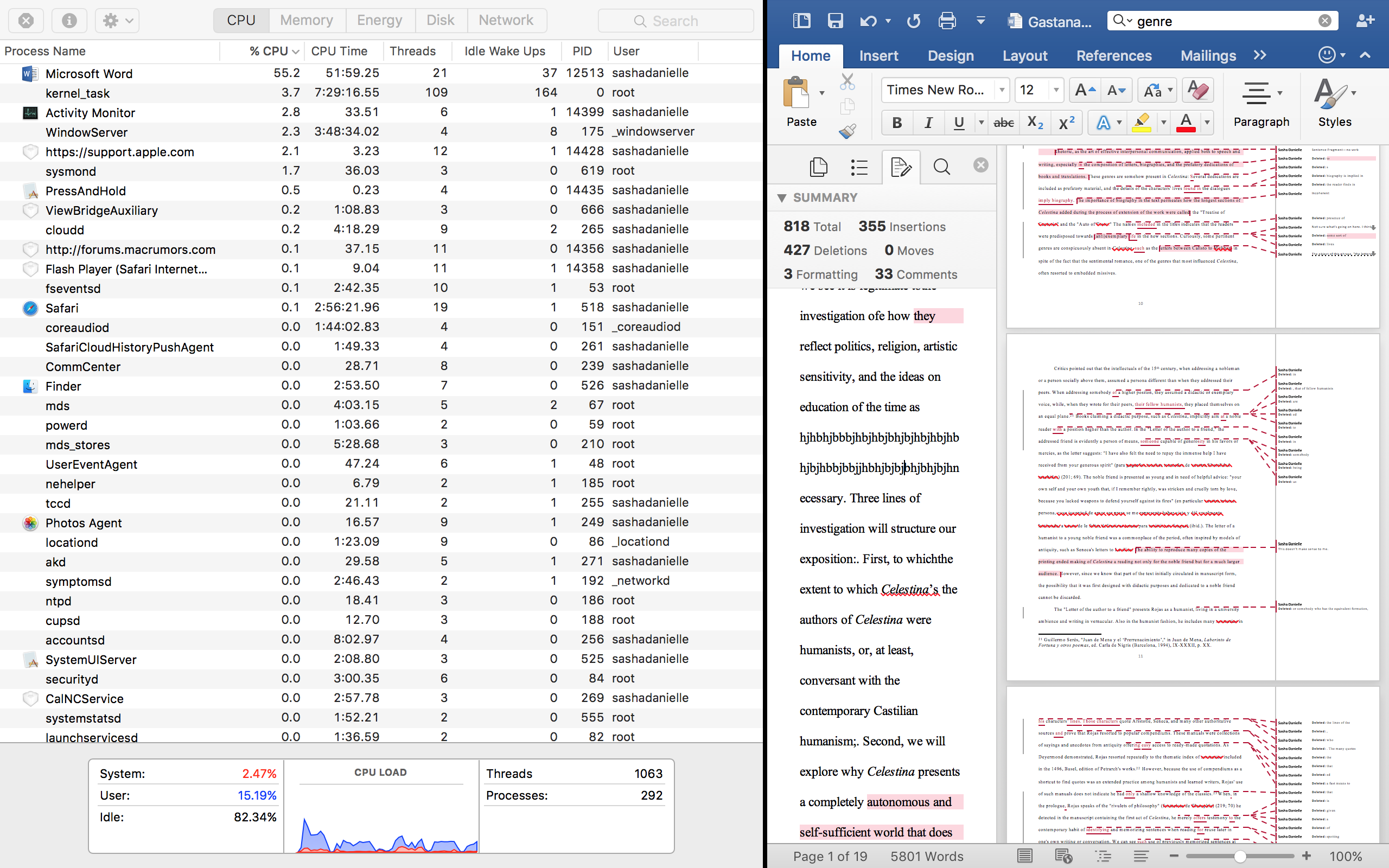1389x868 pixels.
Task: Apply yellow highlight color swatch
Action: tap(1141, 122)
